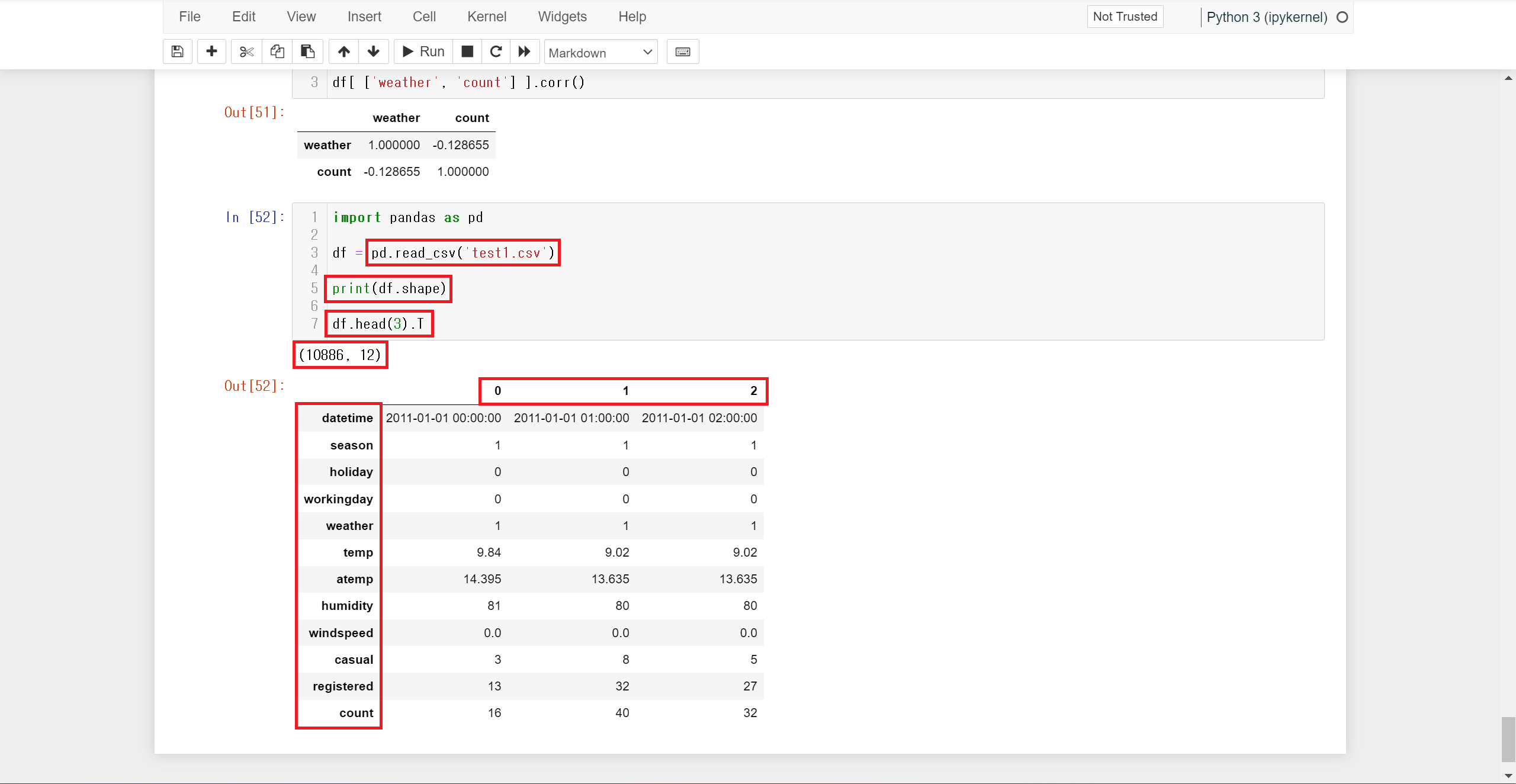Insert a cell below with plus icon
Screen dimensions: 1516x784
pyautogui.click(x=211, y=52)
